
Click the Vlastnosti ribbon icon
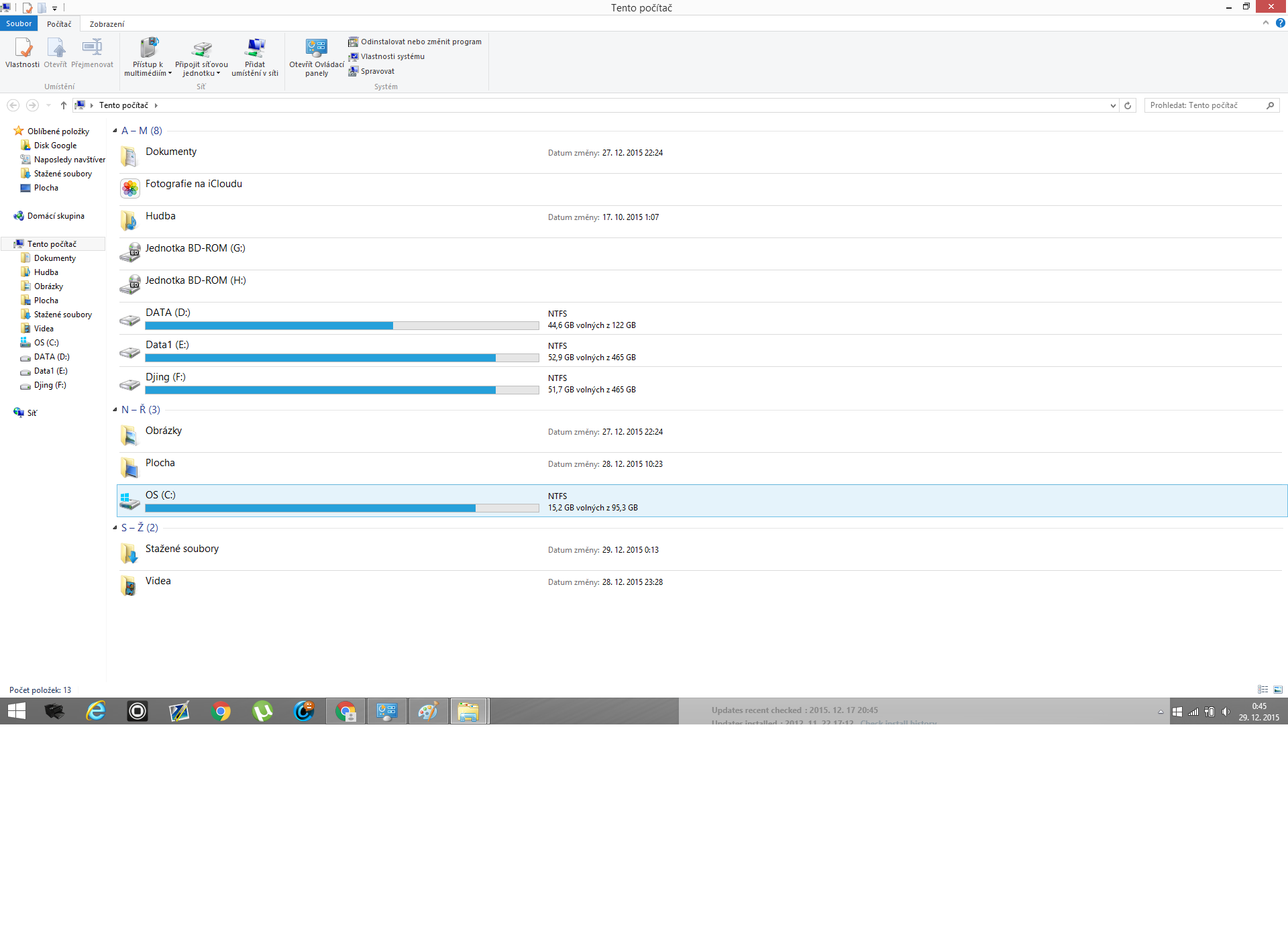[23, 48]
